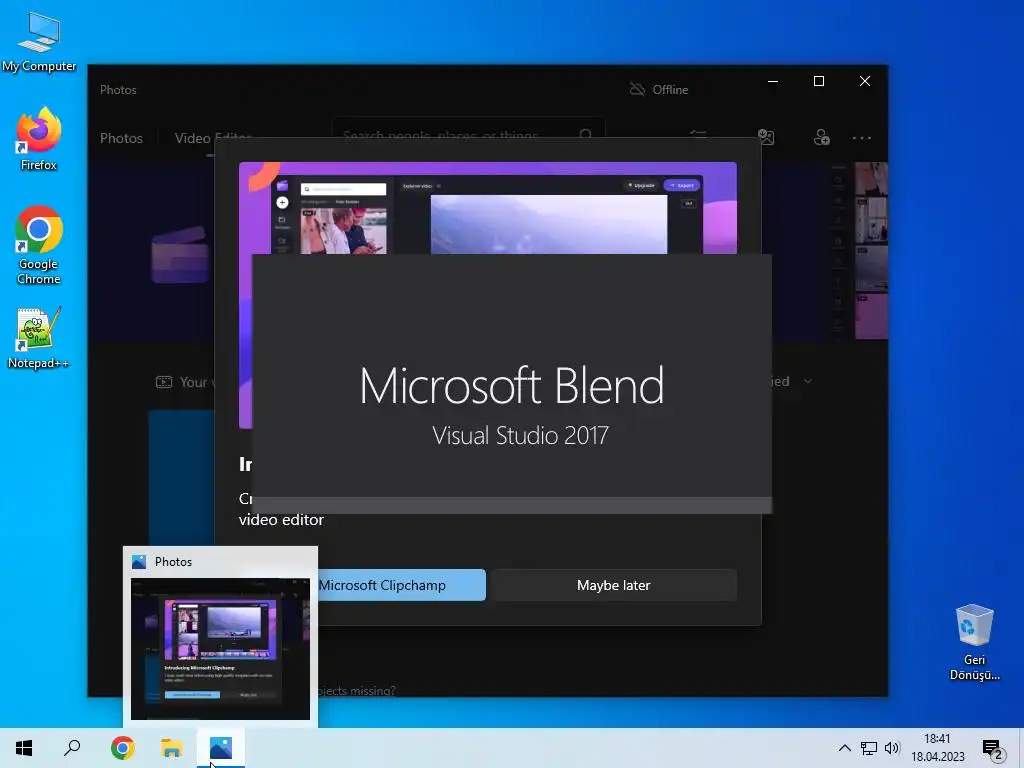Expand the sort dropdown chevron in Photos
The width and height of the screenshot is (1024, 768).
pyautogui.click(x=808, y=381)
